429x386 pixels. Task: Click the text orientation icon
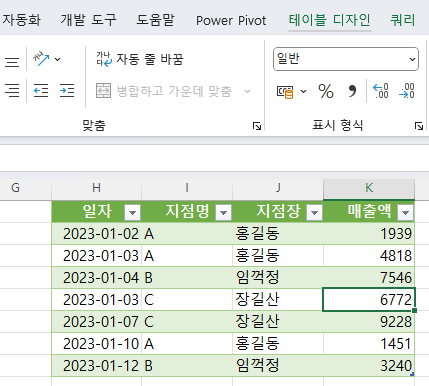(41, 59)
